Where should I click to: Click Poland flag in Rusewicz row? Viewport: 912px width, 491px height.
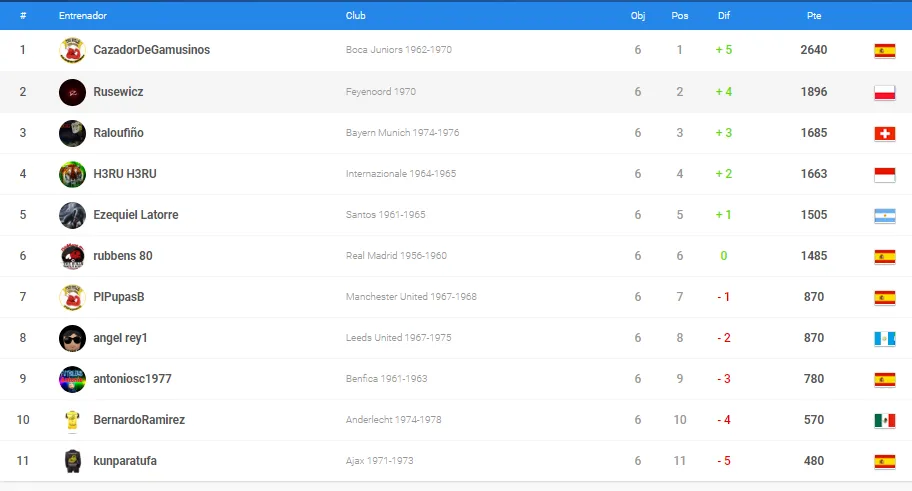coord(885,92)
